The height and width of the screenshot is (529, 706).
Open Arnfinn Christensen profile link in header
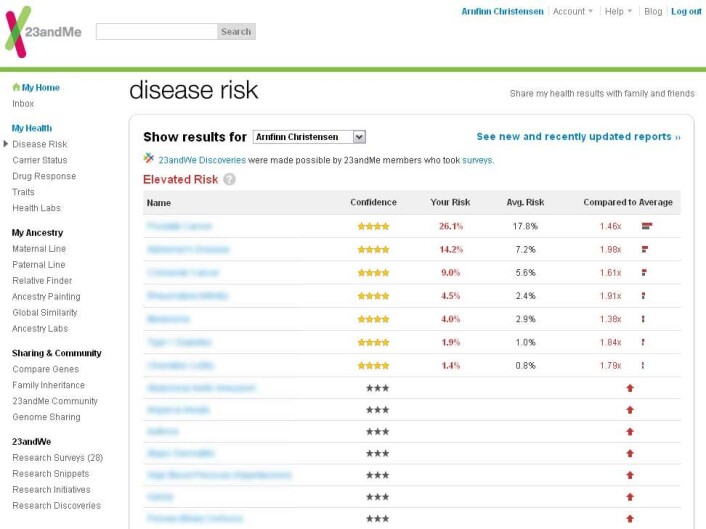point(502,11)
